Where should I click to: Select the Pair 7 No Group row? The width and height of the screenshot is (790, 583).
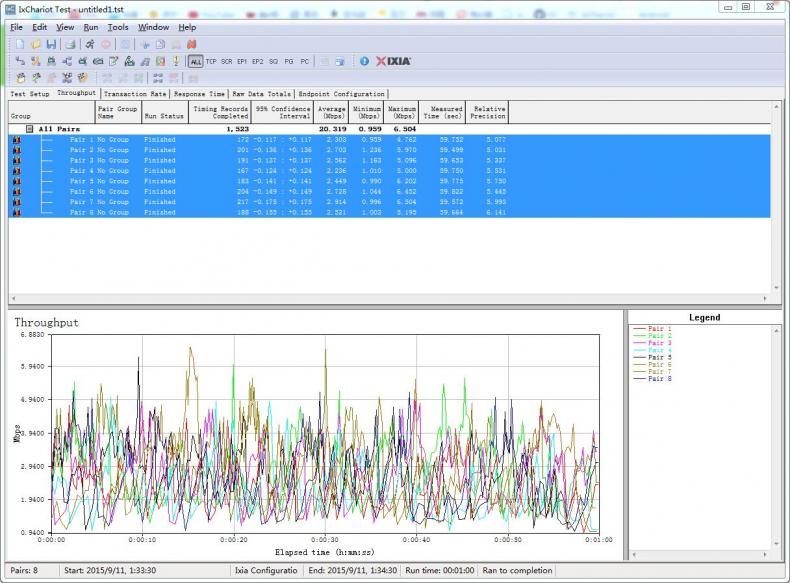pos(389,202)
